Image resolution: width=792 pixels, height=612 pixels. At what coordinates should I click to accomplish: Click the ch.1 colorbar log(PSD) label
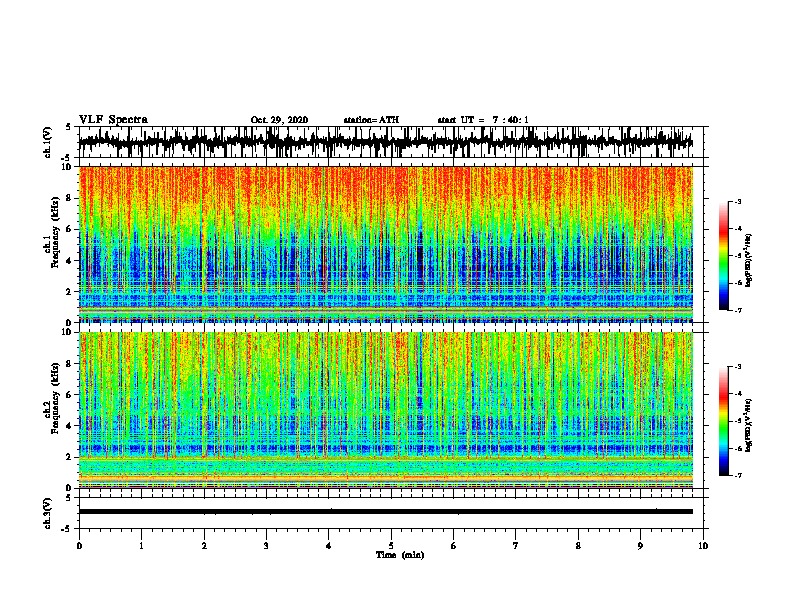point(748,261)
